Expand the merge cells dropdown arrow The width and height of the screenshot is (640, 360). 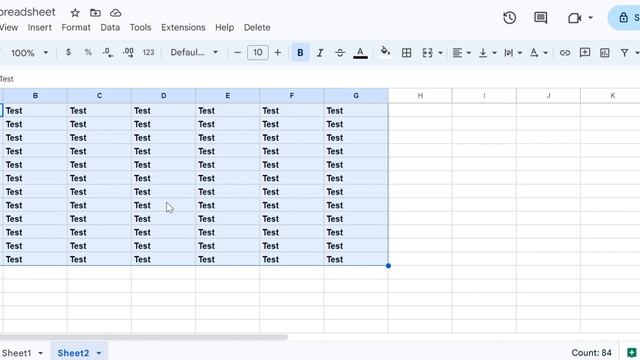pyautogui.click(x=440, y=53)
